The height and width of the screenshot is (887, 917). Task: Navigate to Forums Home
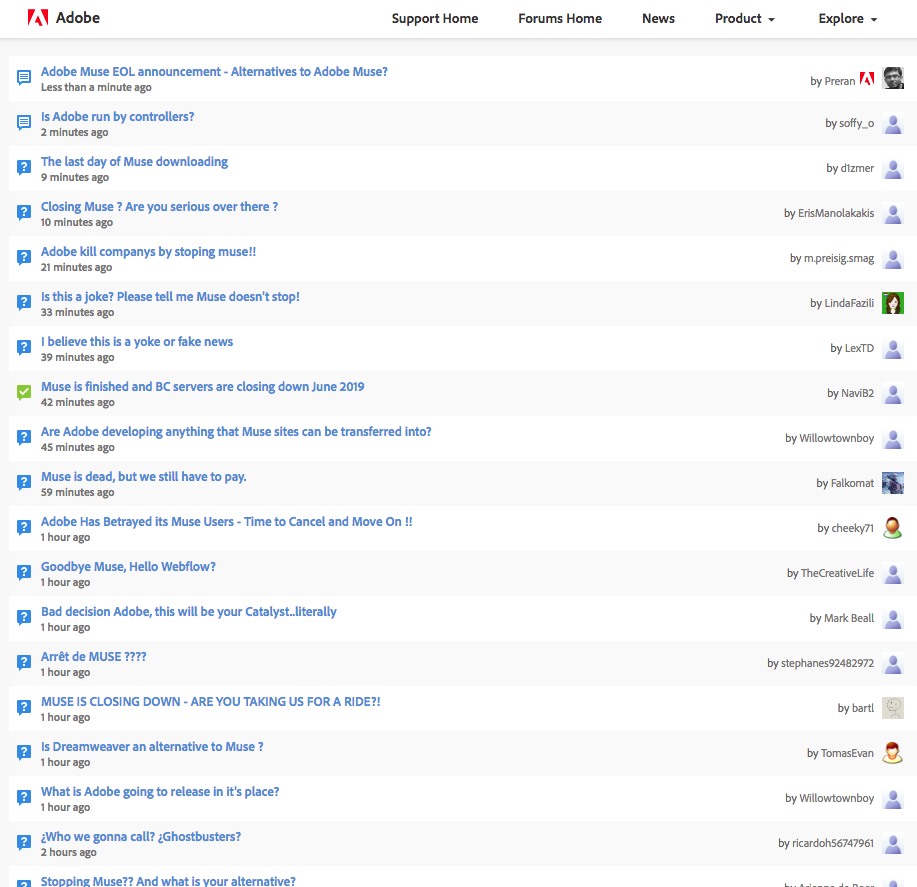560,19
